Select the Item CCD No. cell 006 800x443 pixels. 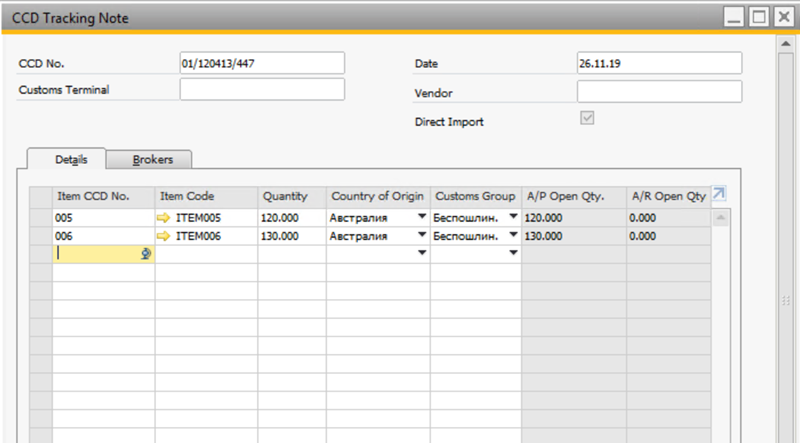[104, 236]
